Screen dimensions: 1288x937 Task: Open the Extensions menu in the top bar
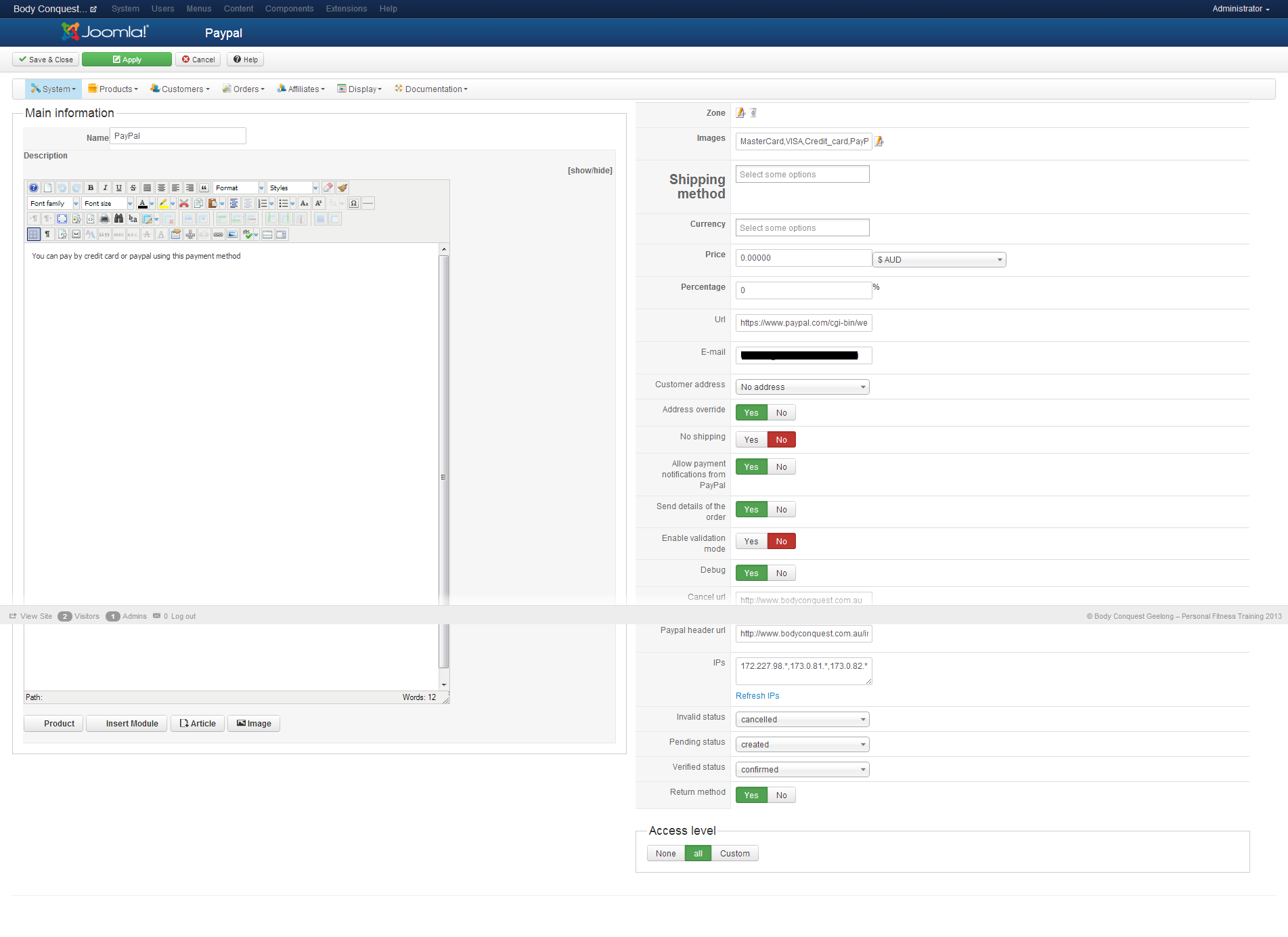(347, 9)
